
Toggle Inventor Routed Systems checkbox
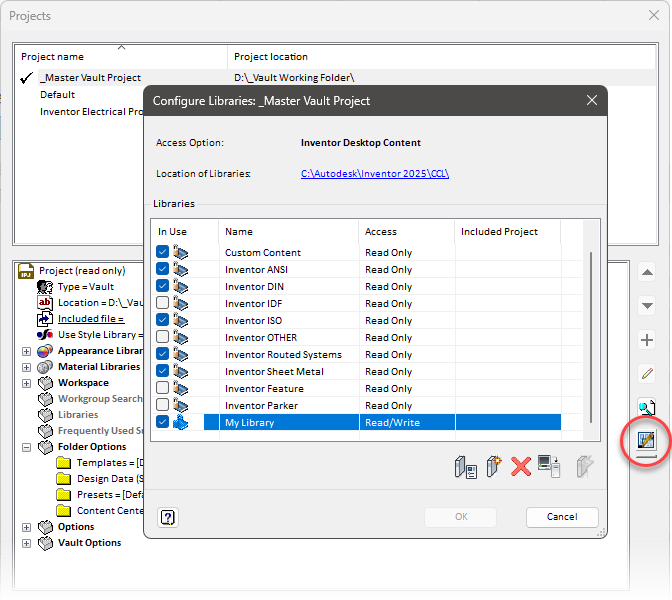[162, 354]
